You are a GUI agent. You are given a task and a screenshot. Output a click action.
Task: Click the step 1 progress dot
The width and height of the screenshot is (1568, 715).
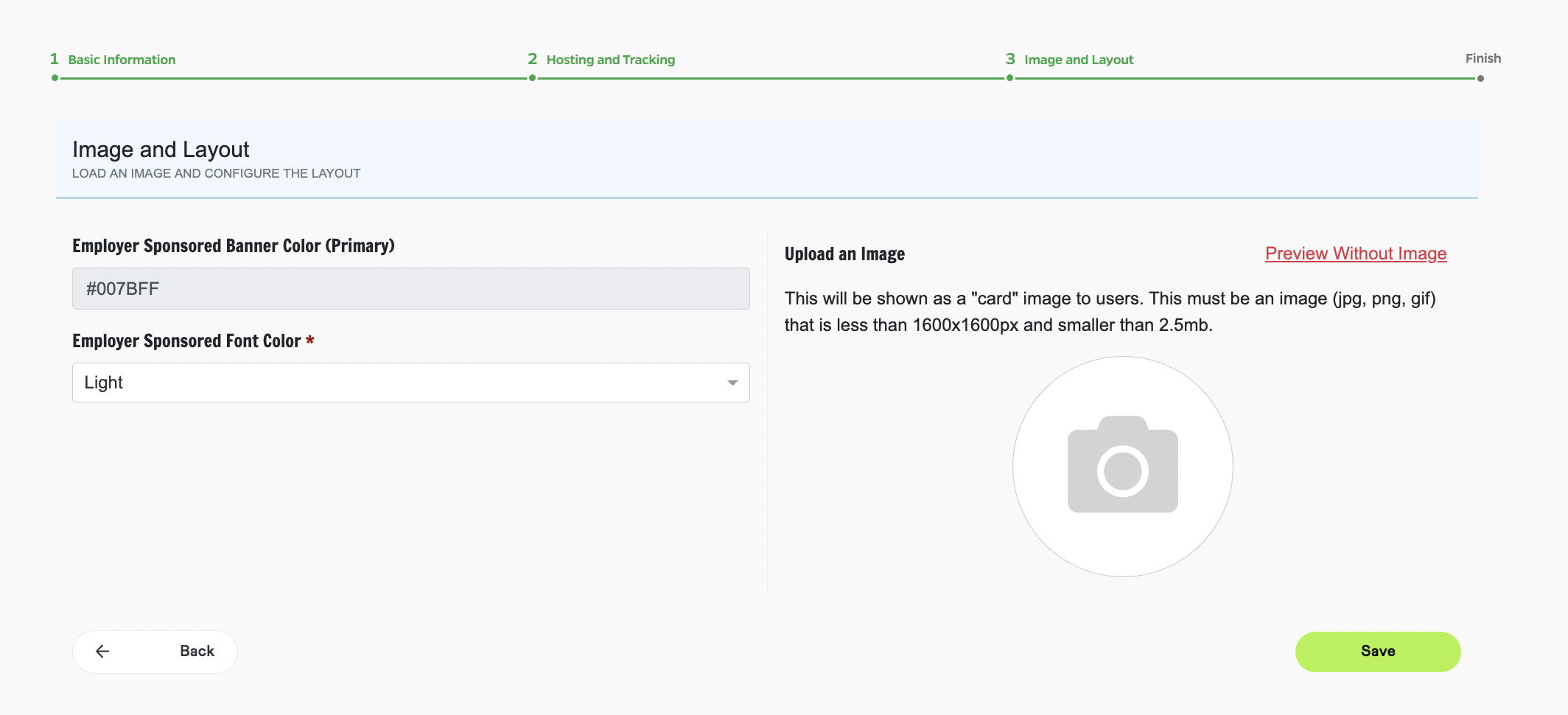[x=54, y=77]
